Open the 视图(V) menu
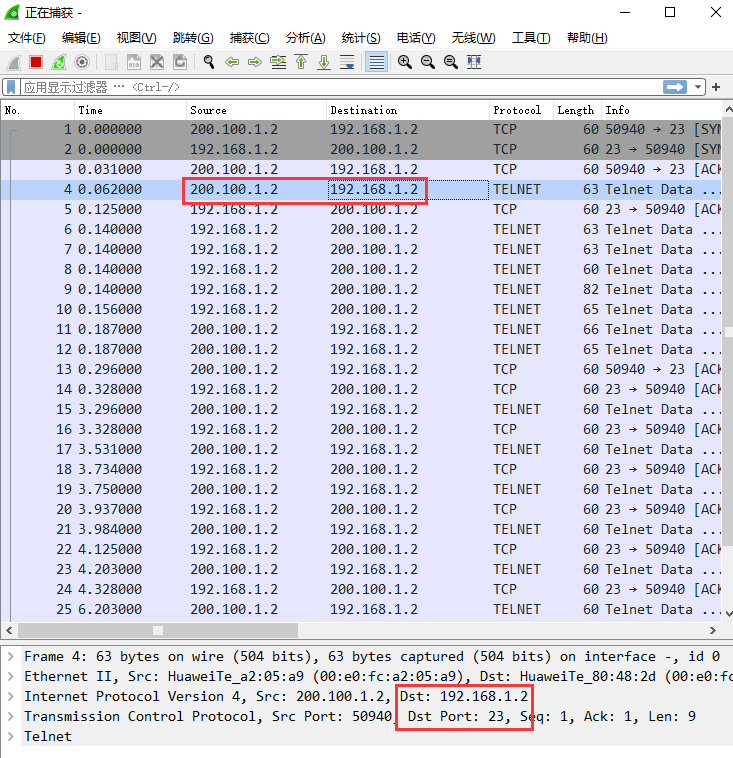This screenshot has height=758, width=733. (x=137, y=38)
